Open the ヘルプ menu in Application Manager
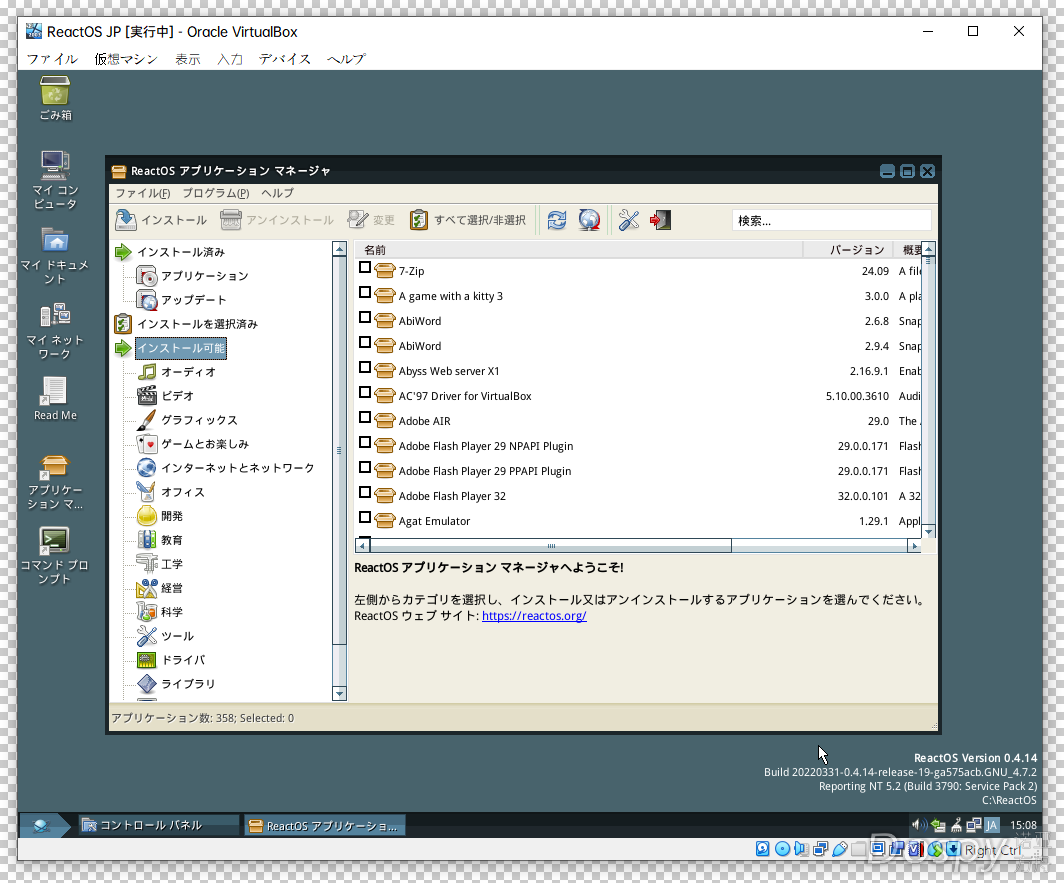 [278, 193]
